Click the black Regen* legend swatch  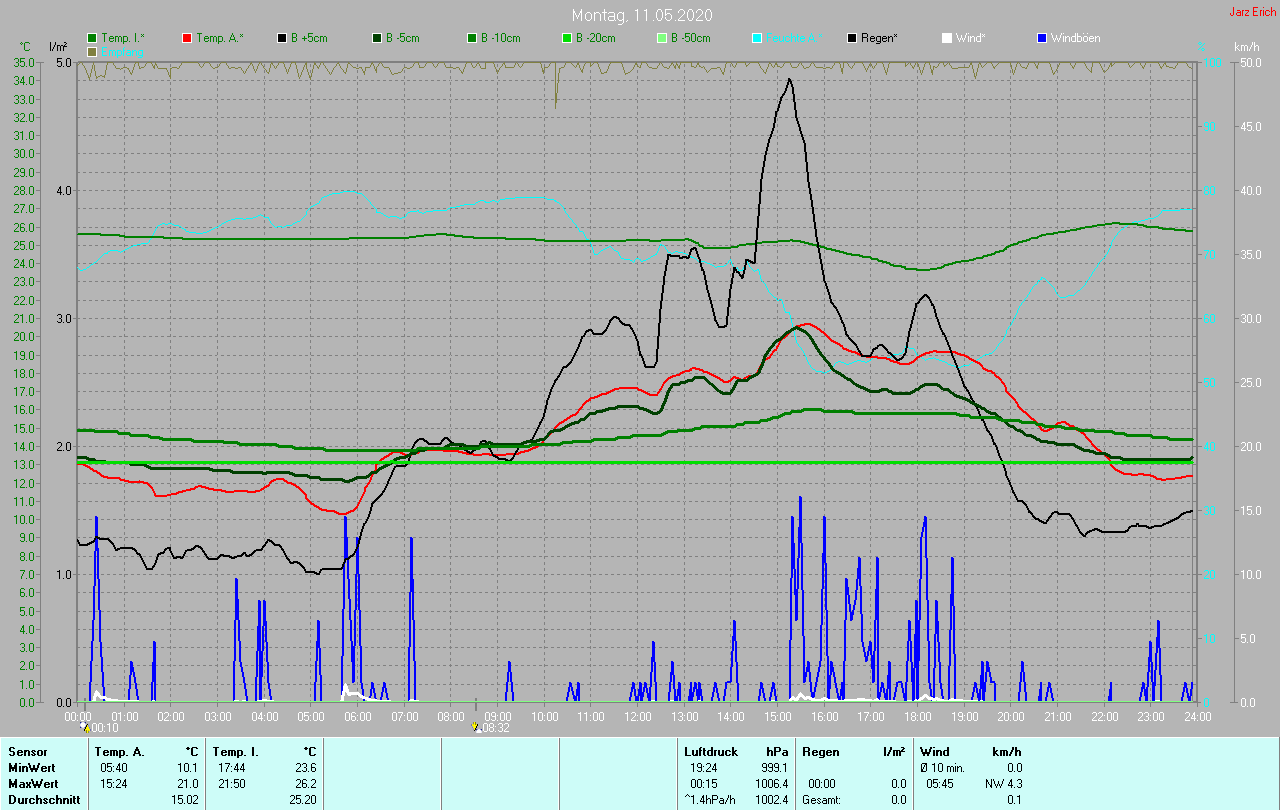pos(852,38)
